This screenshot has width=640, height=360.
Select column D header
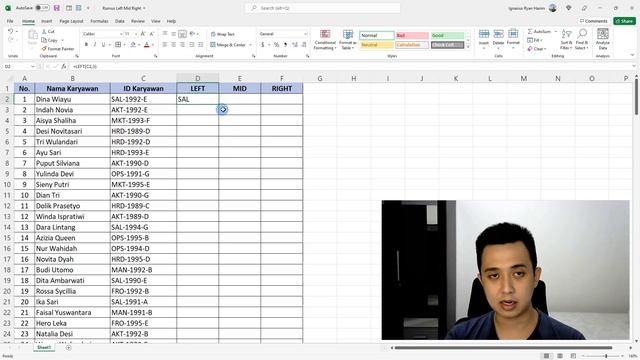(x=198, y=78)
